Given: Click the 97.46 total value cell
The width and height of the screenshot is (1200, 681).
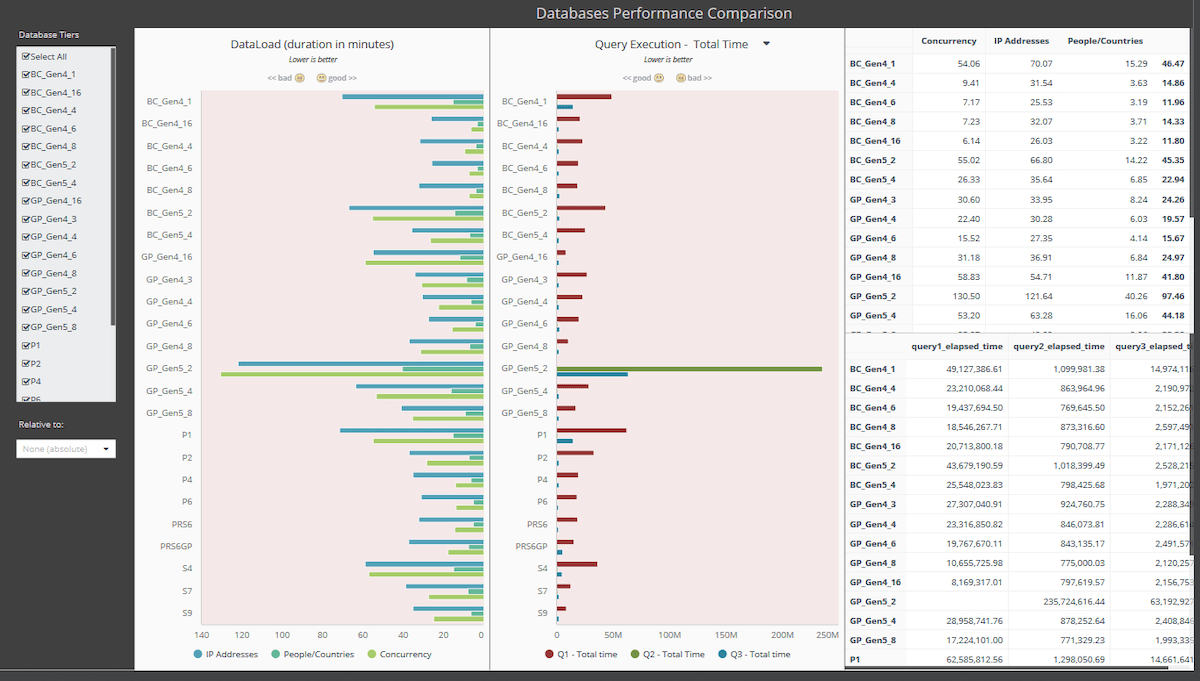Looking at the screenshot, I should (1173, 296).
